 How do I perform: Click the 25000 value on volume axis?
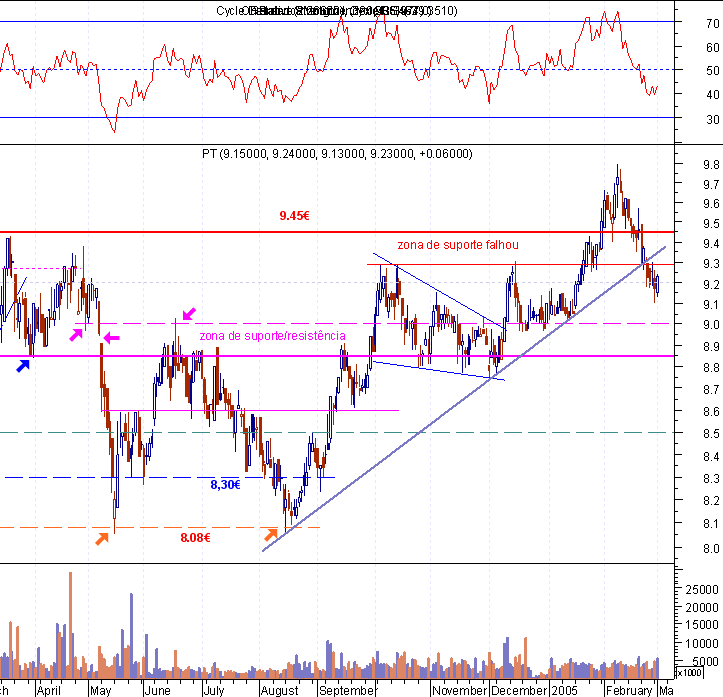coord(702,590)
